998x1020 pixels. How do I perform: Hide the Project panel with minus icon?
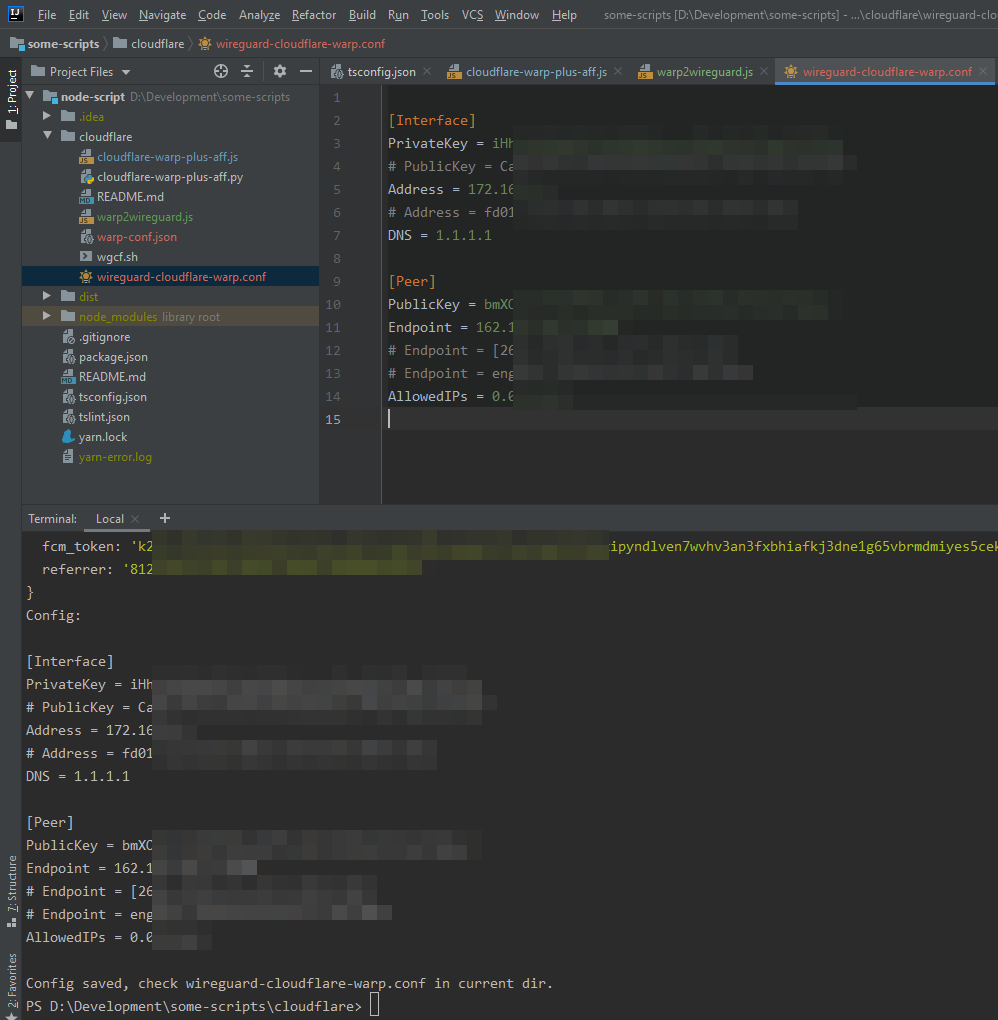(x=304, y=71)
